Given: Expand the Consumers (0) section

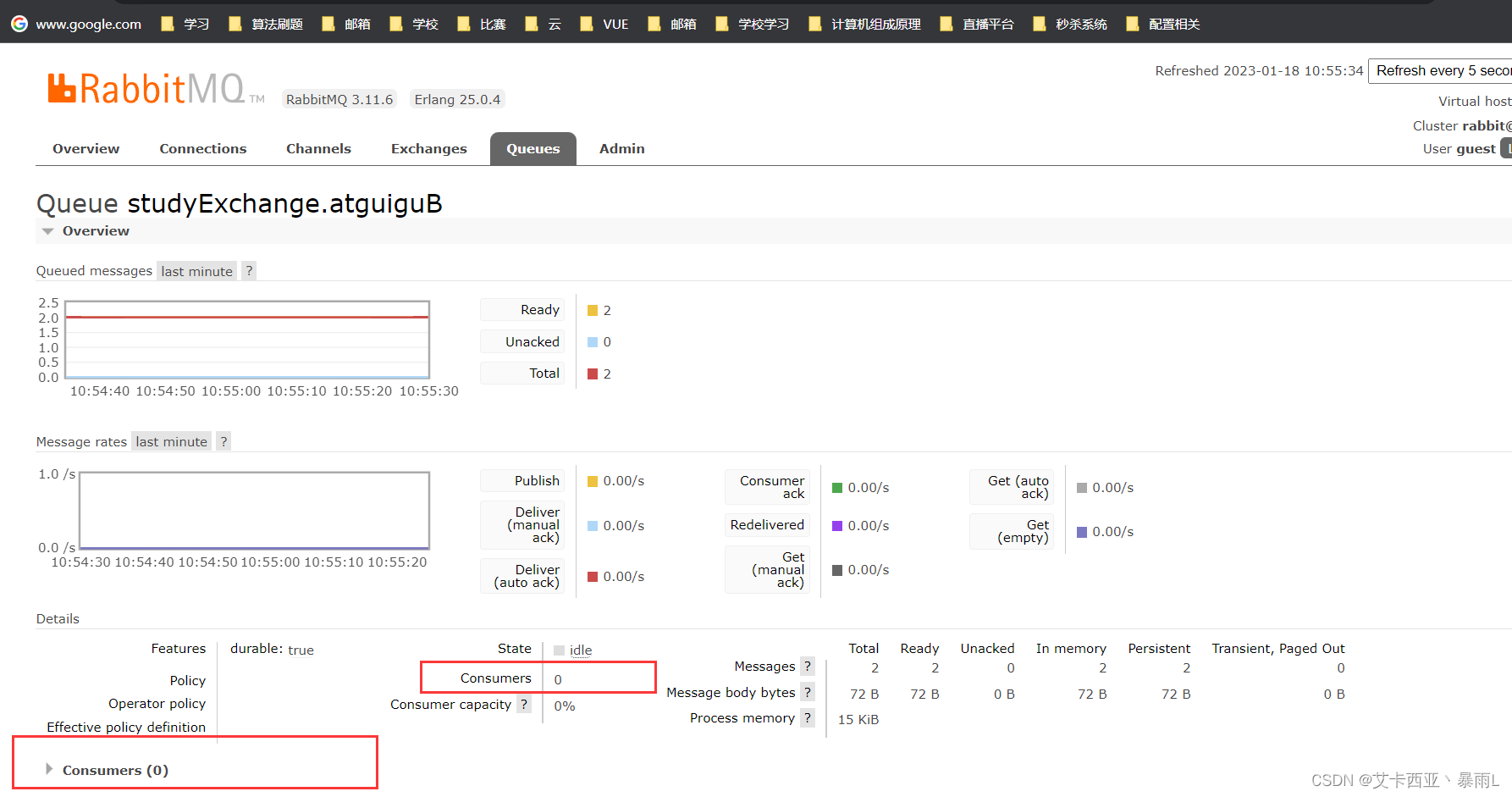Looking at the screenshot, I should pos(107,770).
